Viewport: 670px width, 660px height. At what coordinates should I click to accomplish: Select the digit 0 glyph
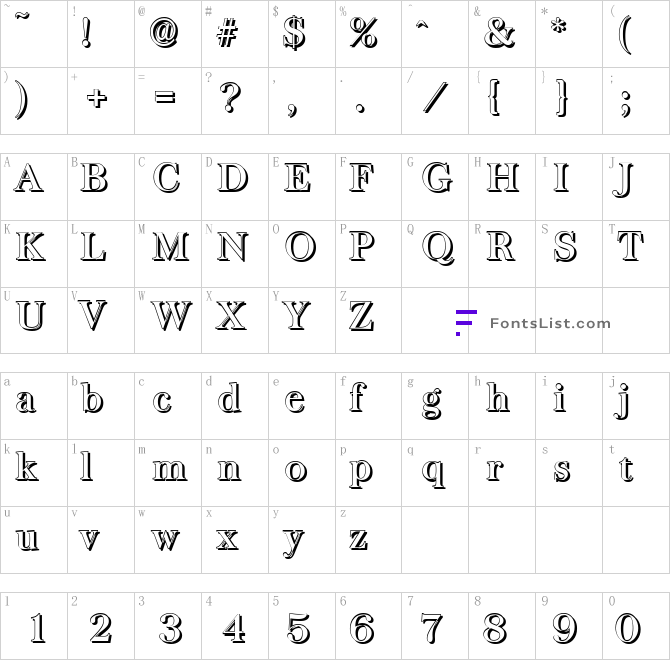(628, 628)
